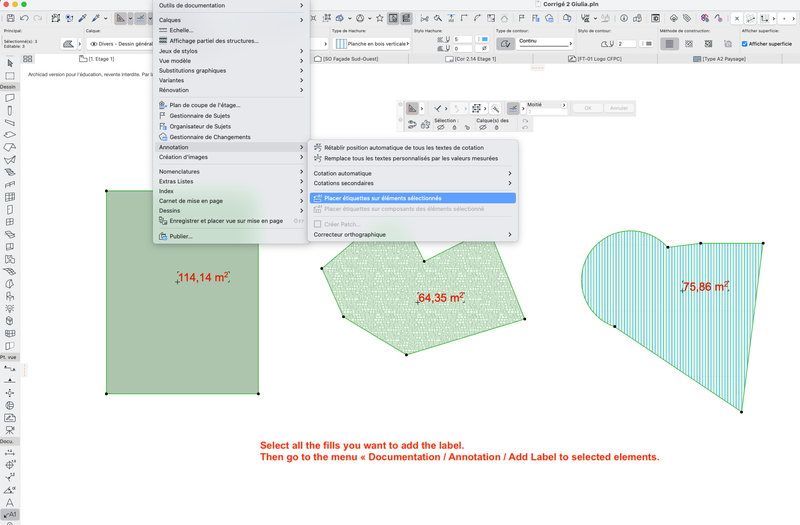The image size is (800, 525).
Task: Select the syringe inject parameters tool
Action: (x=95, y=18)
